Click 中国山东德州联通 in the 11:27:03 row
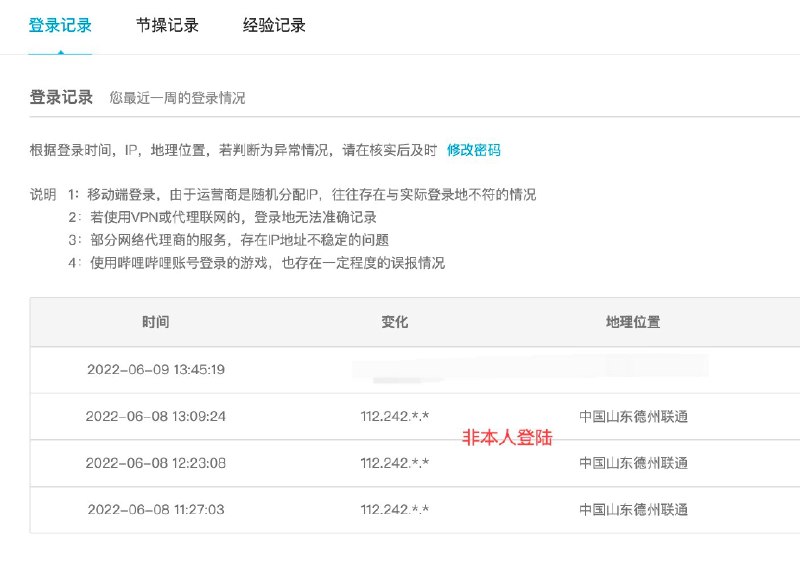Screen dimensions: 800x568 633,509
